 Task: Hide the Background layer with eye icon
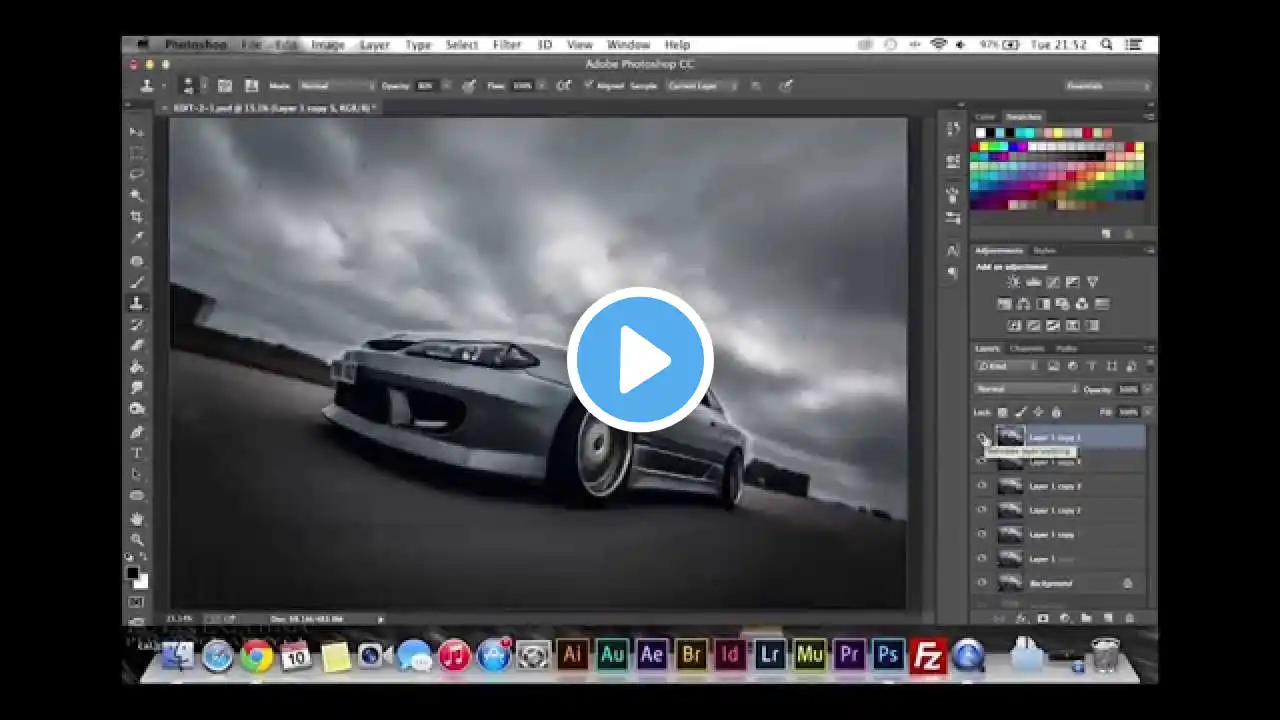click(982, 583)
